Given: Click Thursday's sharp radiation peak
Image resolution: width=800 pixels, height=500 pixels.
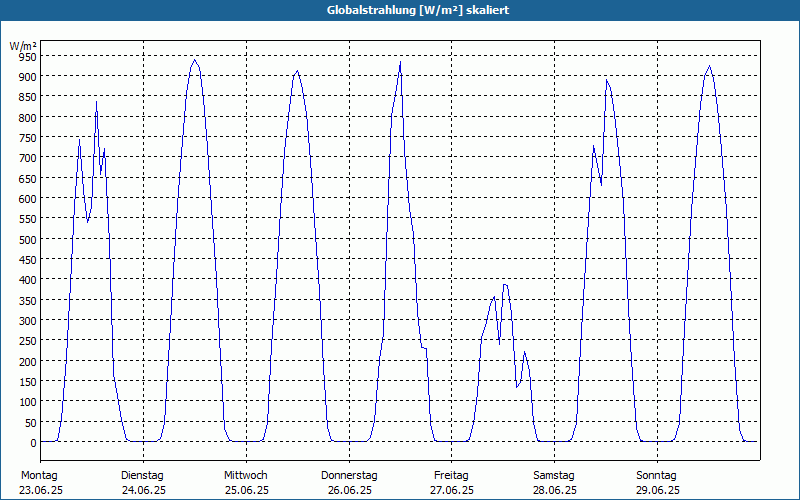Looking at the screenshot, I should click(401, 62).
